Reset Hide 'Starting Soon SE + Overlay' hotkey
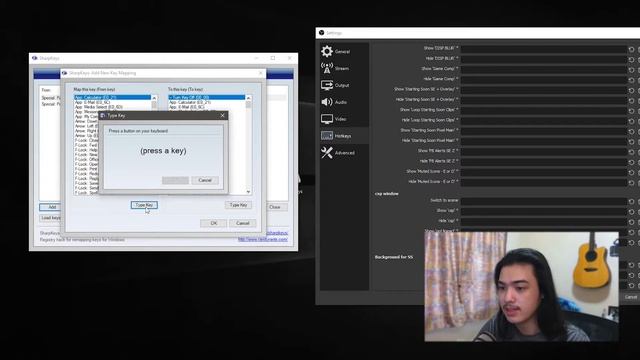The width and height of the screenshot is (640, 360). pos(631,100)
